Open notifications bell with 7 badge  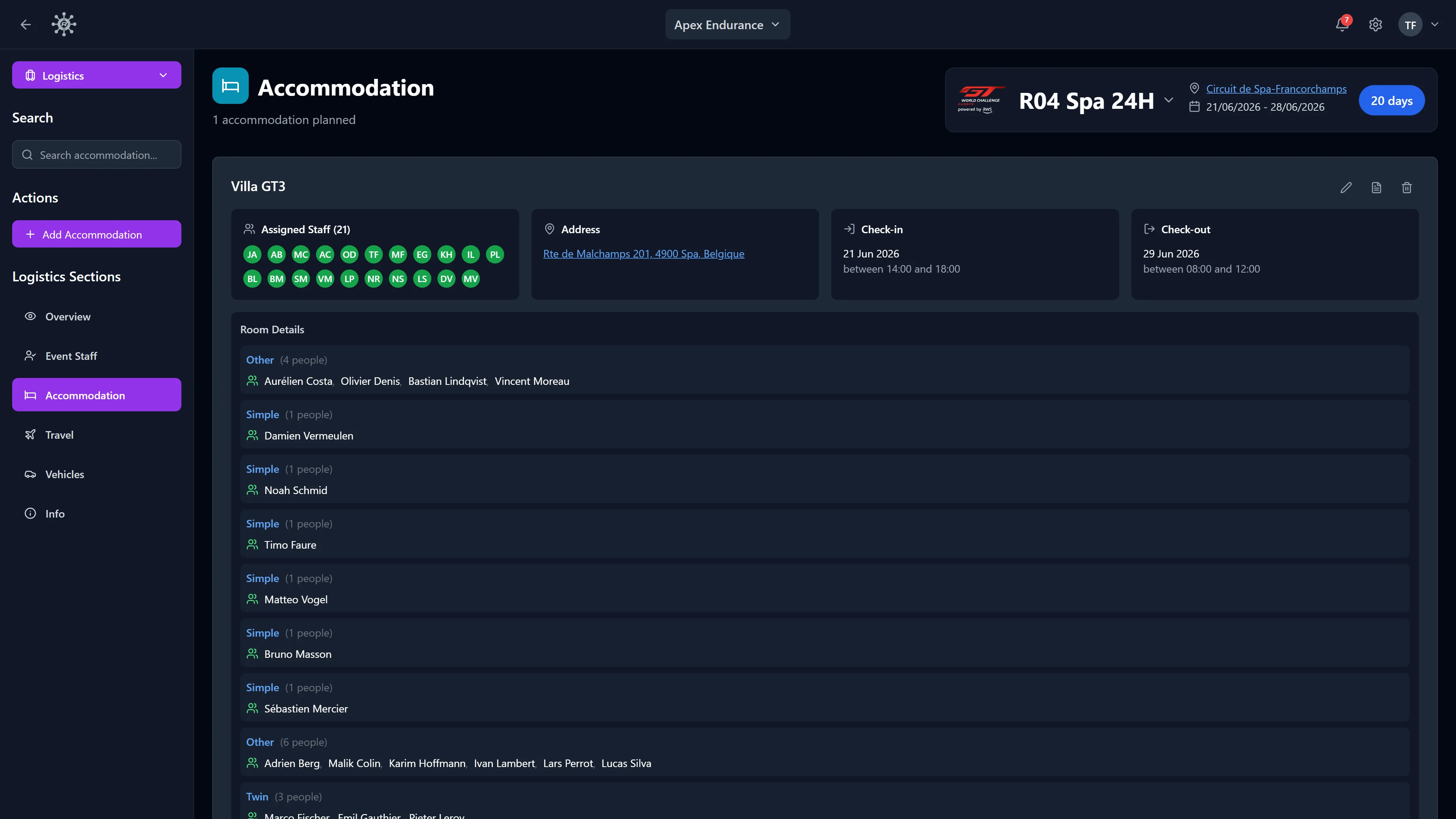(1342, 24)
